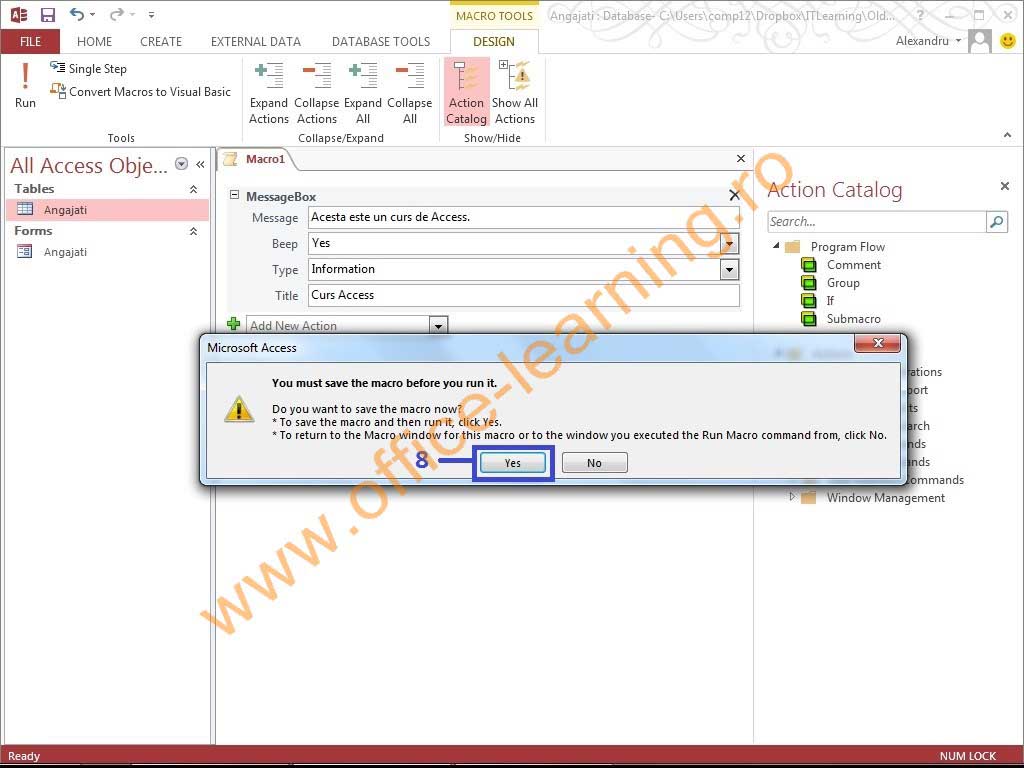Click Convert Macros to Visual Basic
This screenshot has width=1024, height=768.
[x=140, y=91]
